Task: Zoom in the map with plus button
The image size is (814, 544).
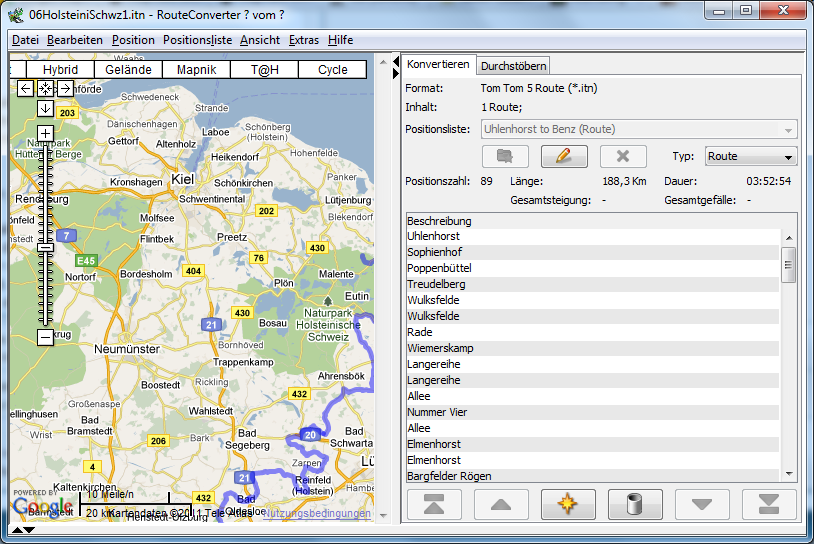Action: click(x=45, y=133)
